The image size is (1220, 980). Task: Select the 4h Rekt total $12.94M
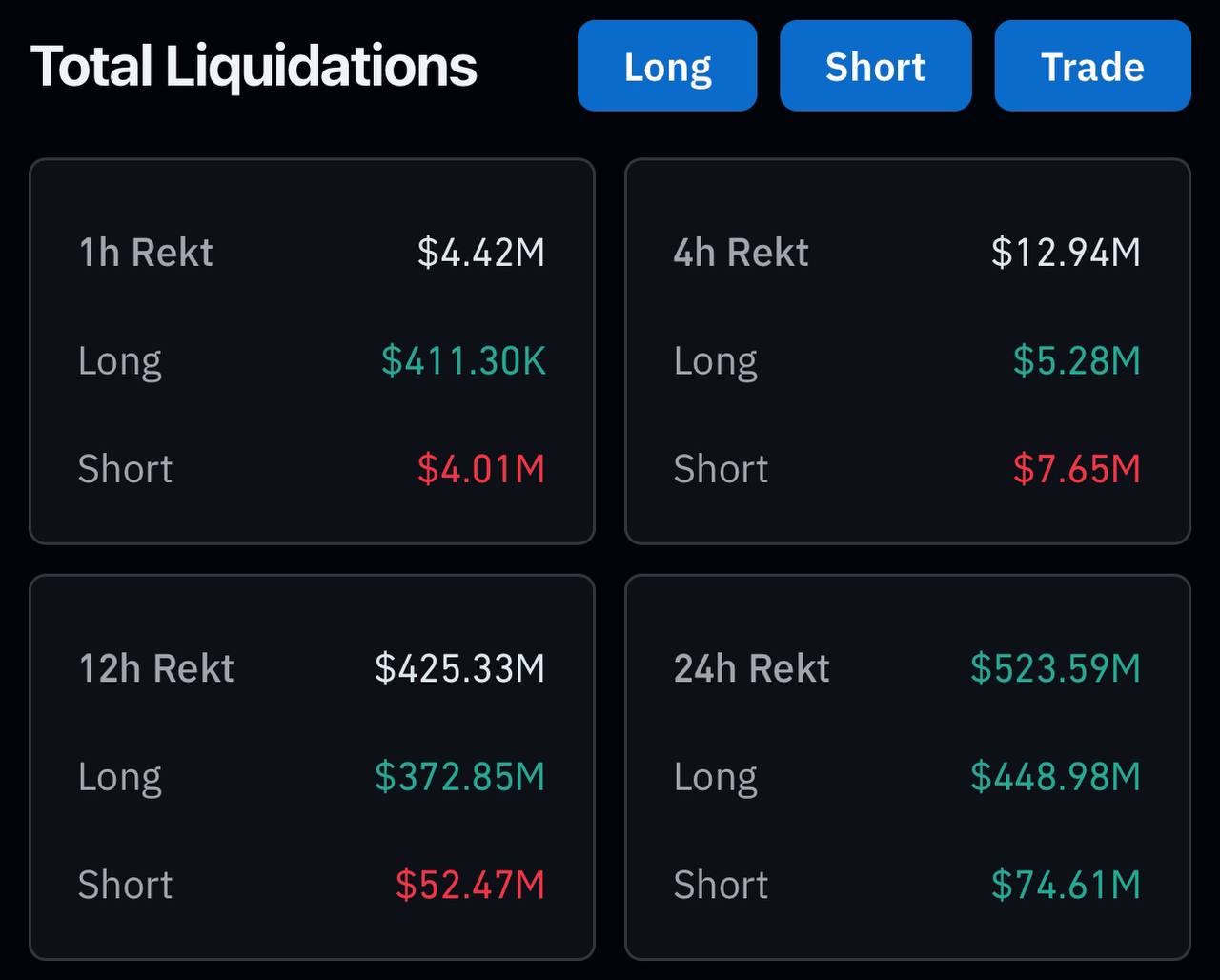(x=1066, y=253)
